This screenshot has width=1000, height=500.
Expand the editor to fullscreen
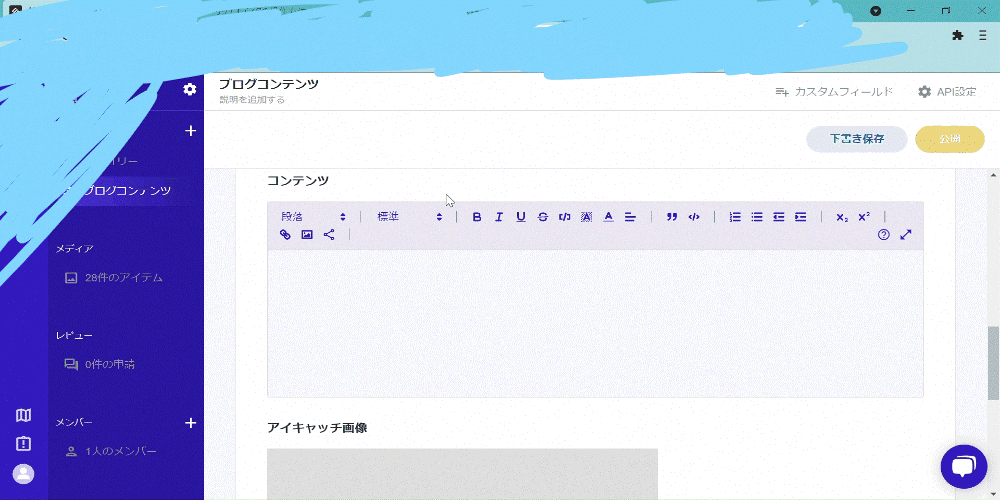click(x=906, y=235)
